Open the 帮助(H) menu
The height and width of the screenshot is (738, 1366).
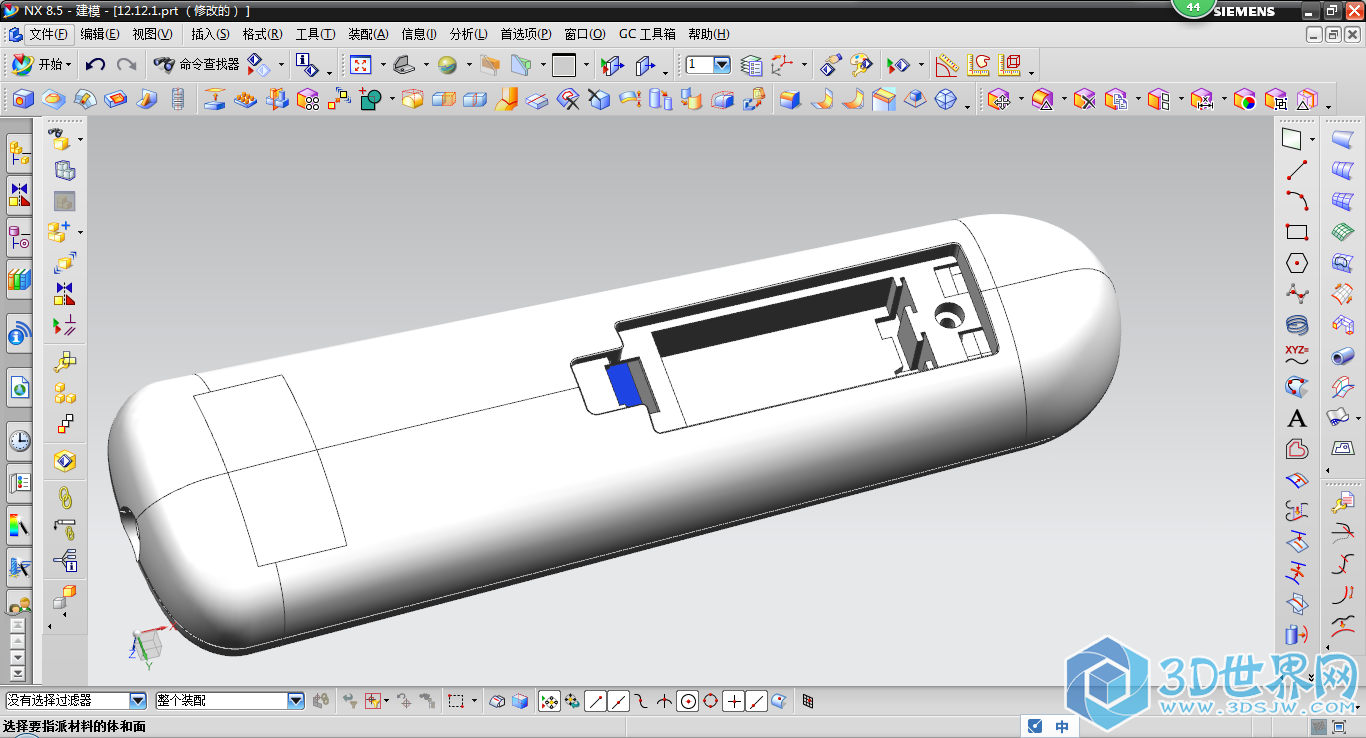pos(709,34)
